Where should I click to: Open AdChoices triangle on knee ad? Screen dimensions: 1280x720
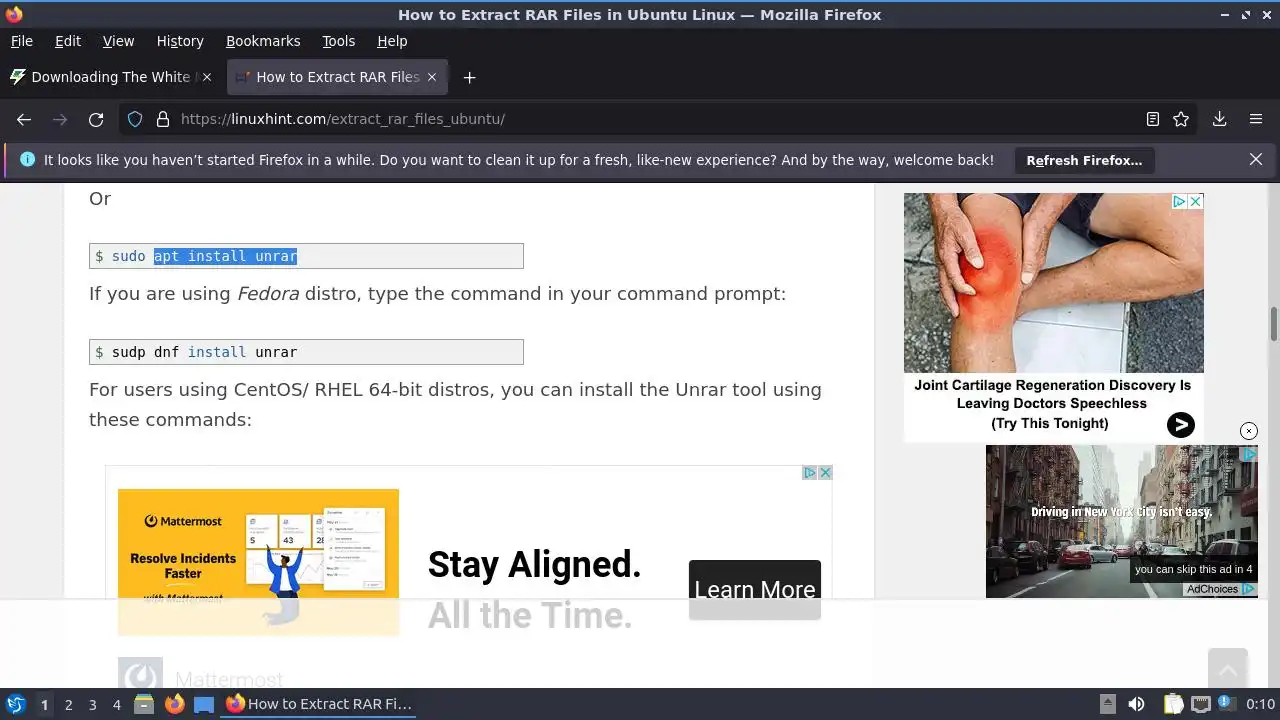(x=1179, y=201)
